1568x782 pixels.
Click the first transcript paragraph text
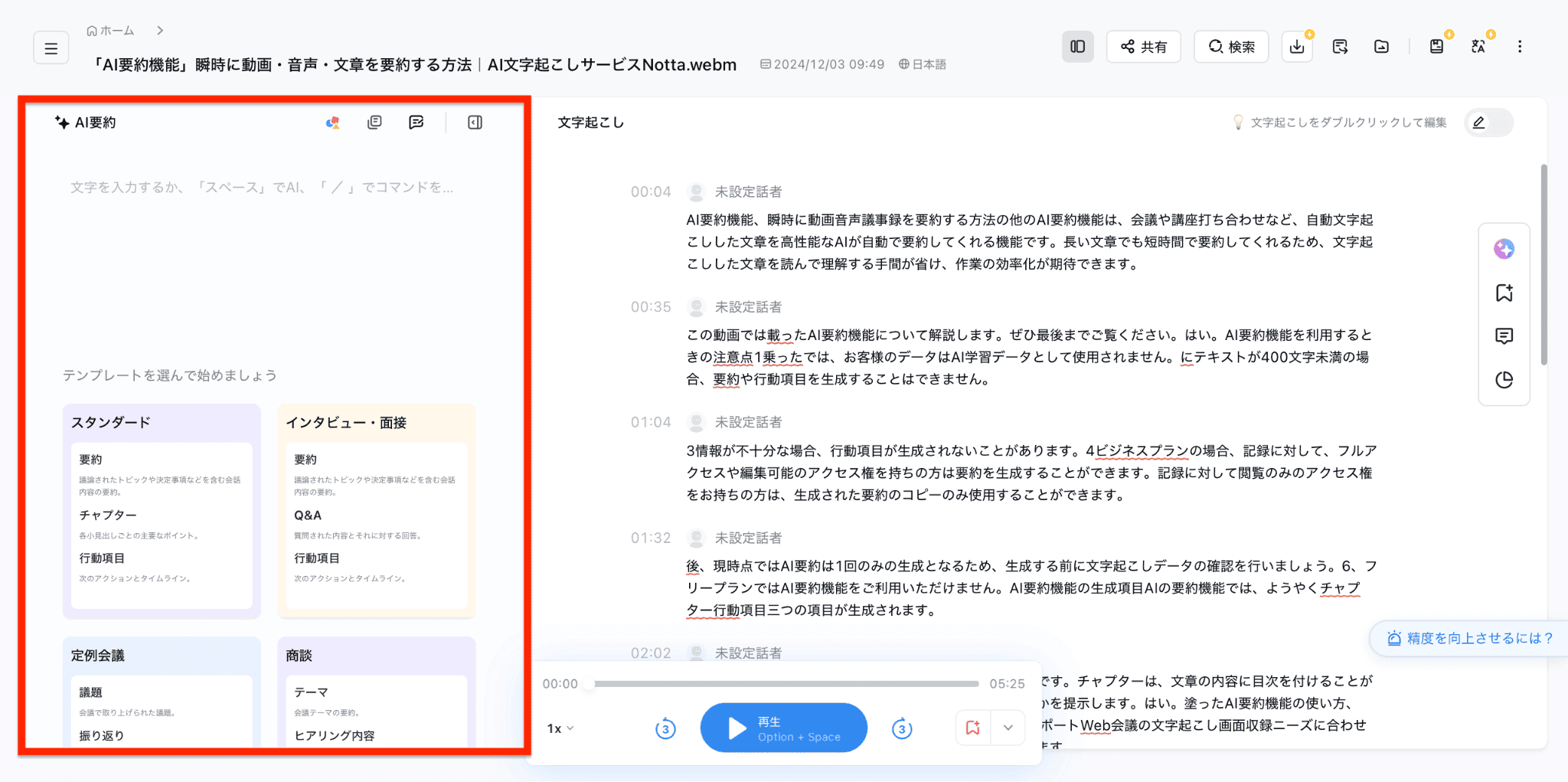pyautogui.click(x=1030, y=242)
